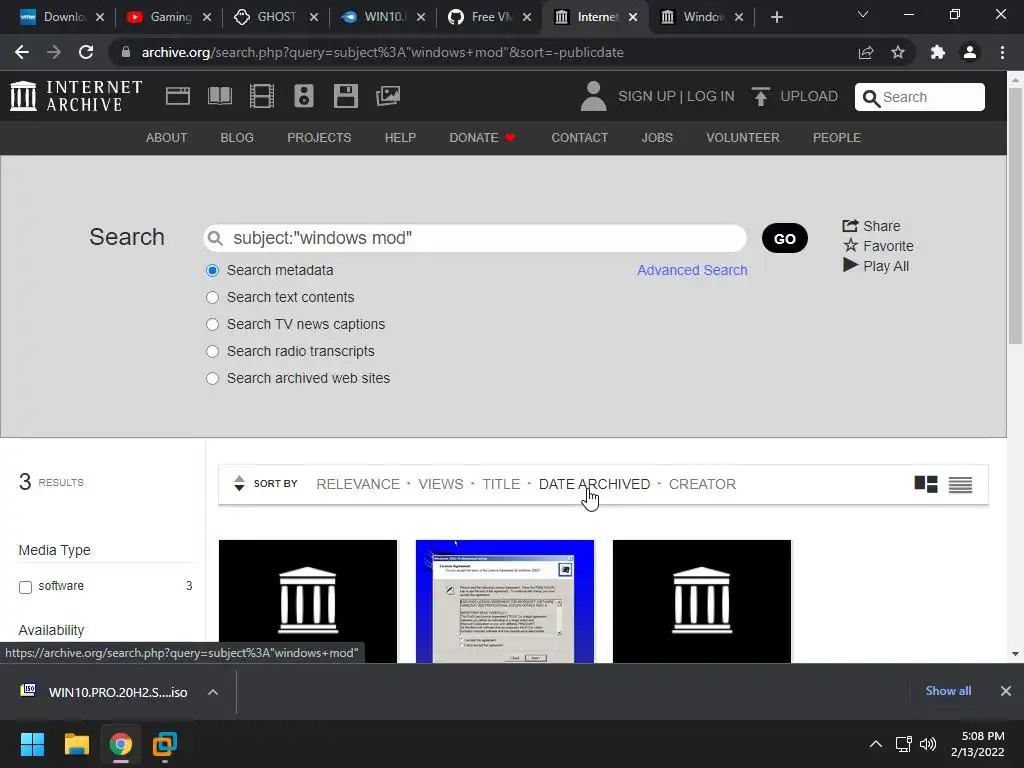Click the subject windows mod search field
1024x768 pixels.
[475, 238]
